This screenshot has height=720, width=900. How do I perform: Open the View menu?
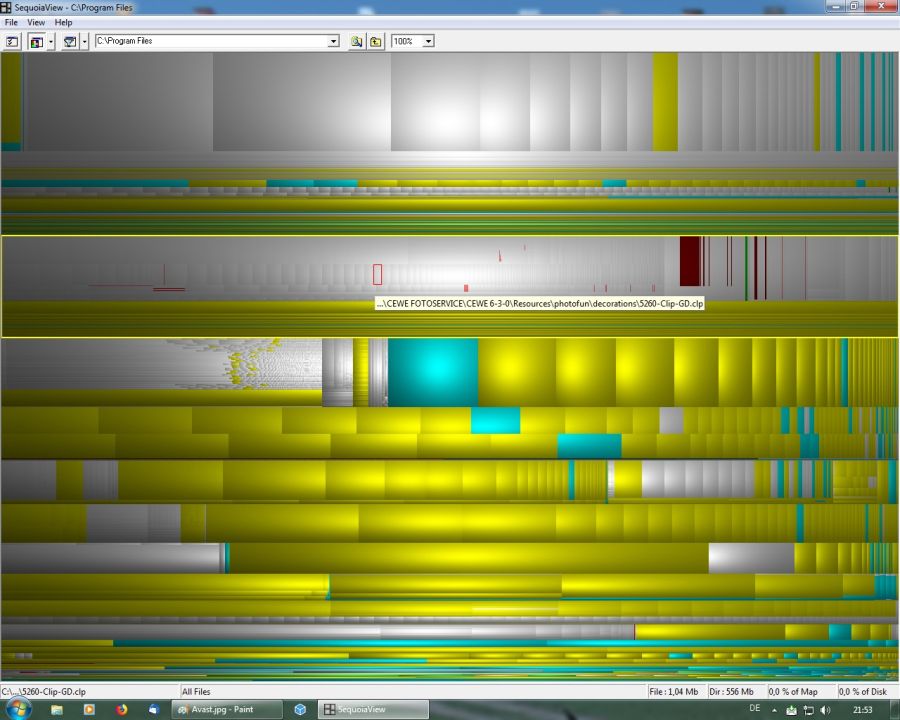(36, 22)
